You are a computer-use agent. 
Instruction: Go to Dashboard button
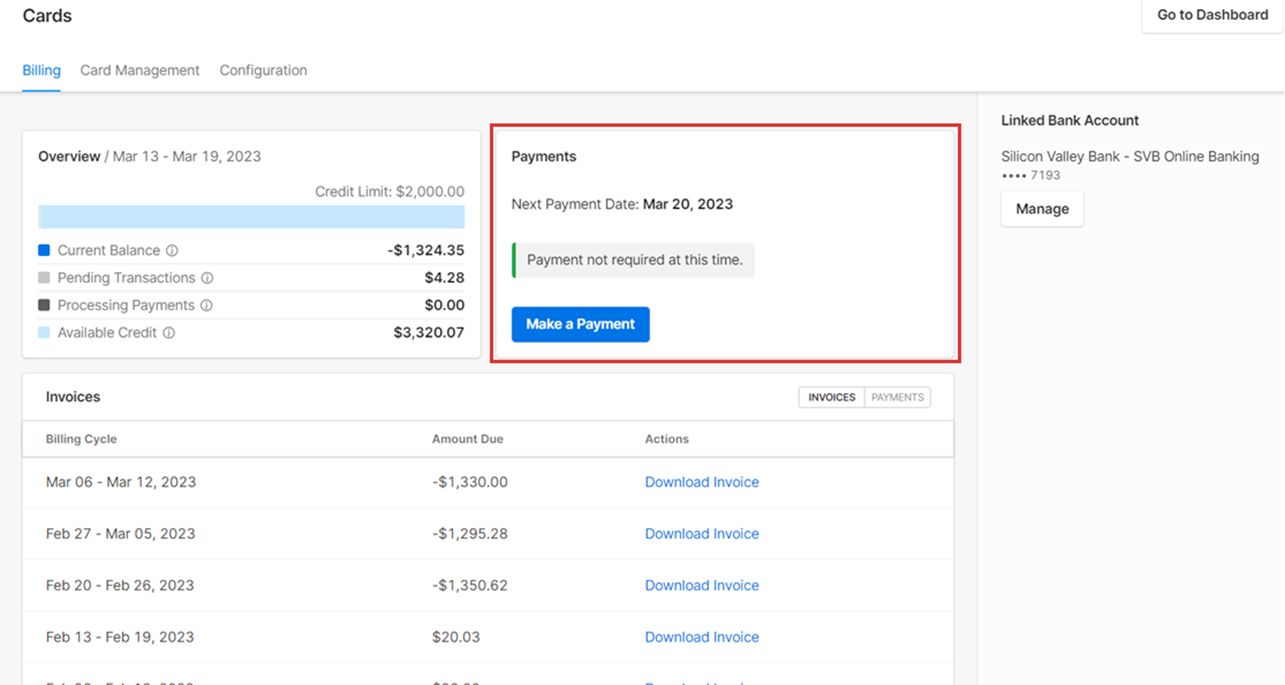tap(1212, 15)
